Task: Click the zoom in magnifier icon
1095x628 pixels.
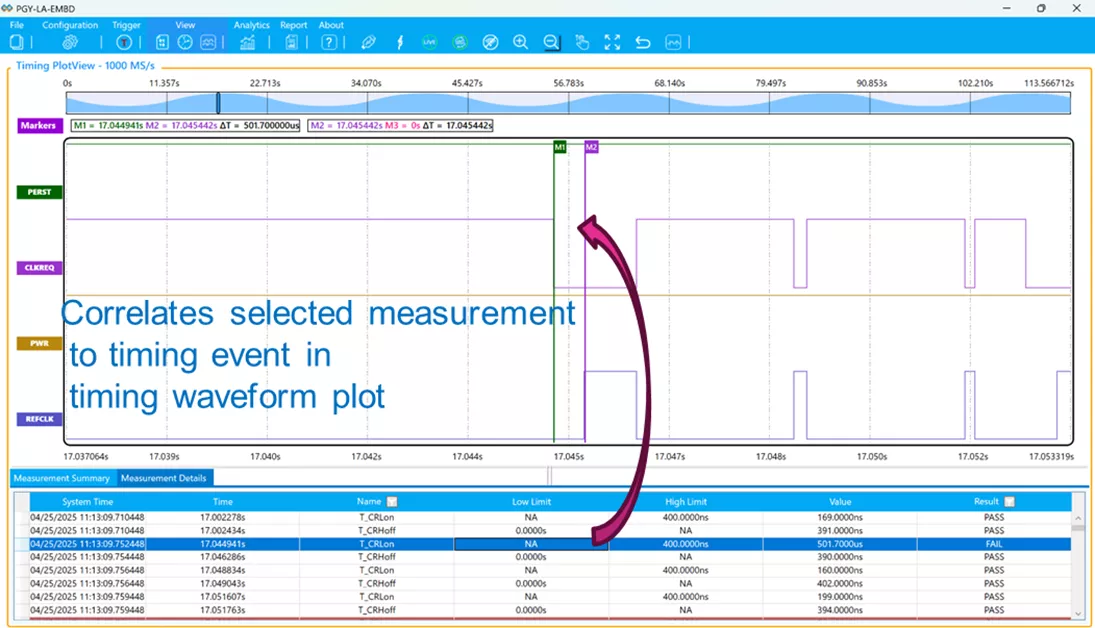Action: pos(520,42)
